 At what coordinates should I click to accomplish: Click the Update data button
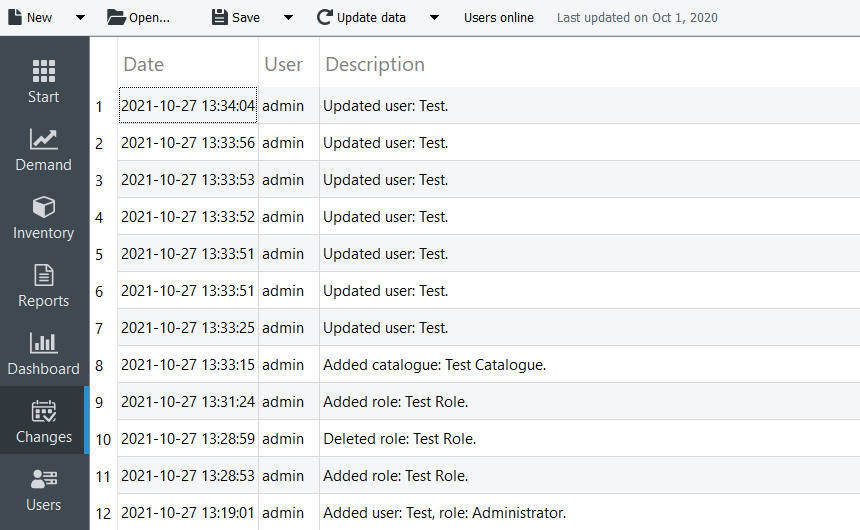click(361, 17)
